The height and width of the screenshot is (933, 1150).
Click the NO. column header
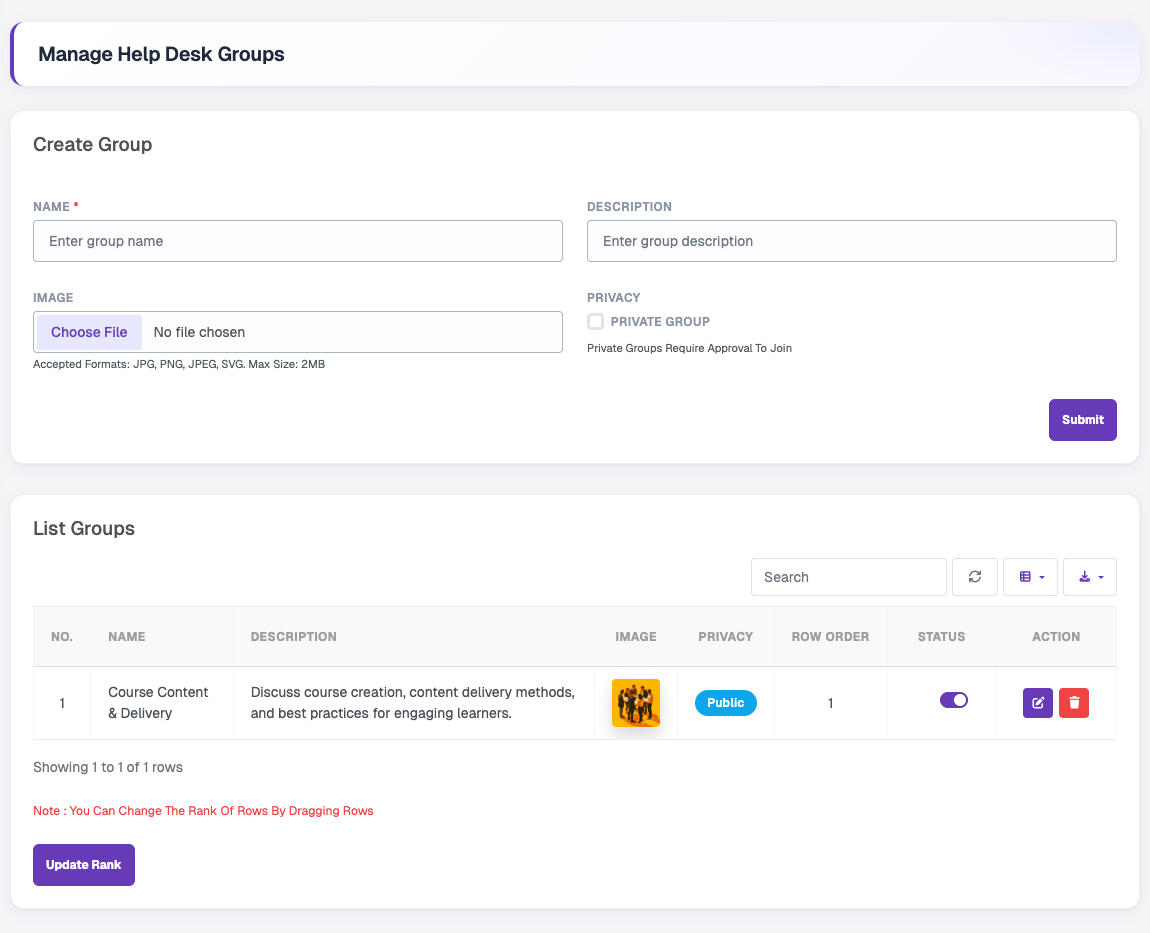point(62,637)
